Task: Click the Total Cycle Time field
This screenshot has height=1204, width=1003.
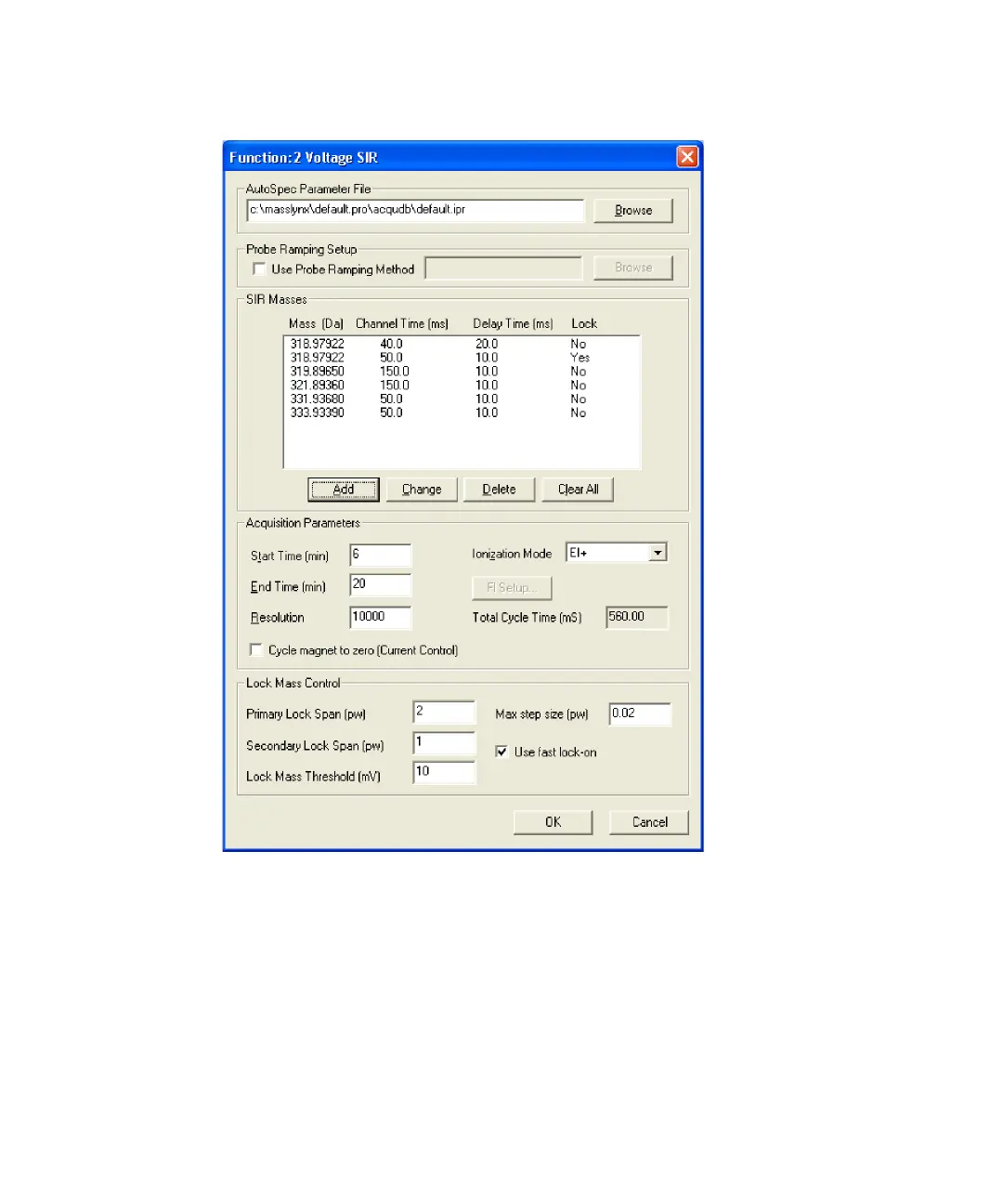Action: point(637,617)
